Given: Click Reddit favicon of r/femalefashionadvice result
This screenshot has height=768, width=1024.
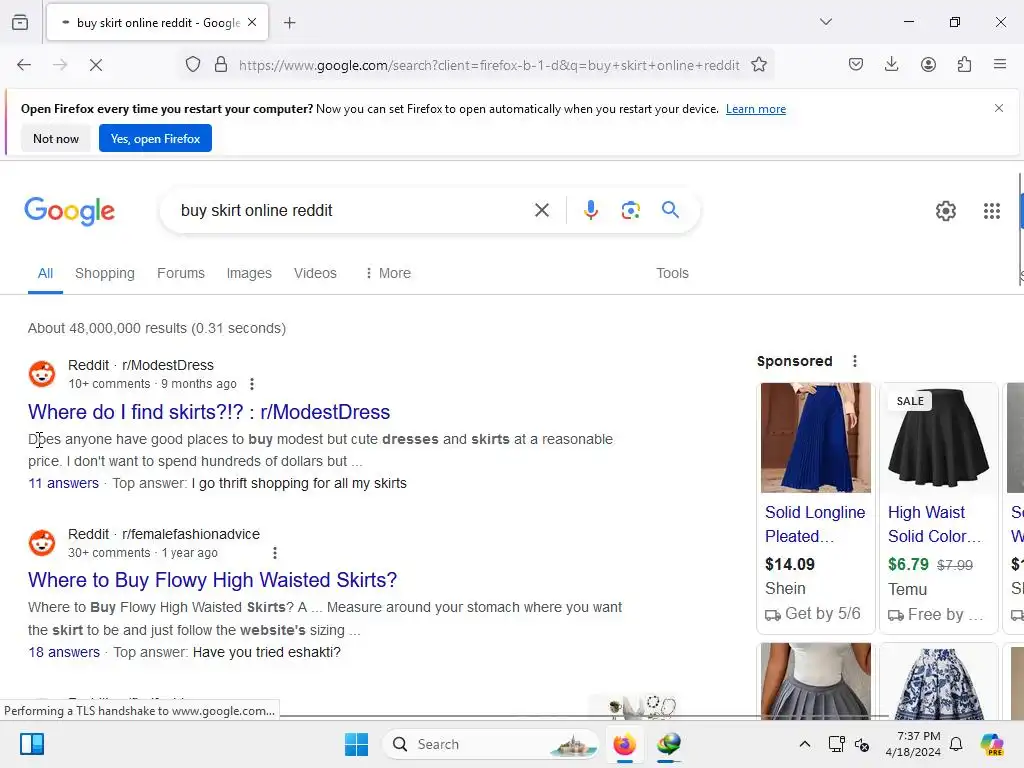Looking at the screenshot, I should [42, 543].
